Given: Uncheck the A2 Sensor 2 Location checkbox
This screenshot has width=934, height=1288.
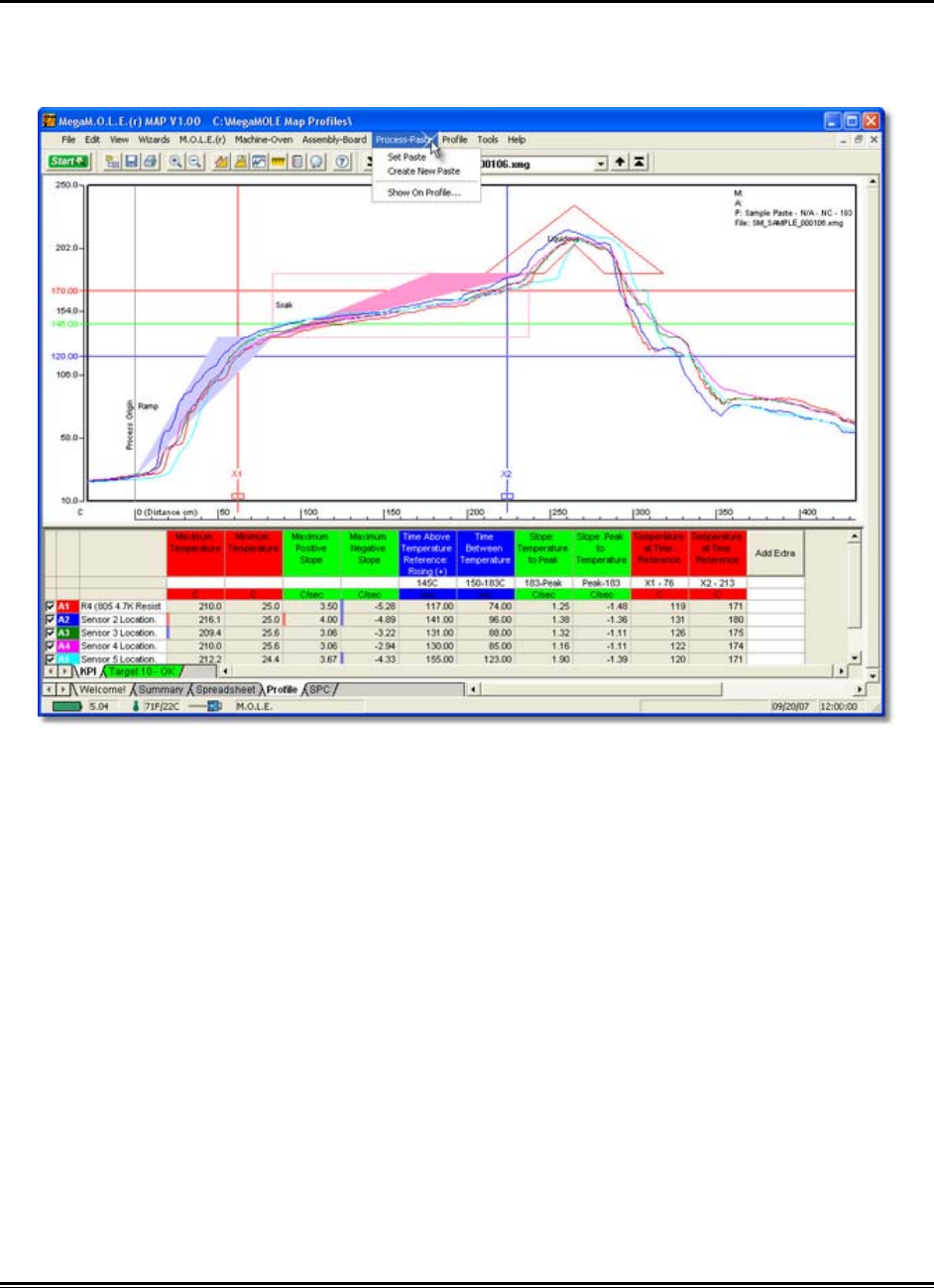Looking at the screenshot, I should [x=50, y=619].
